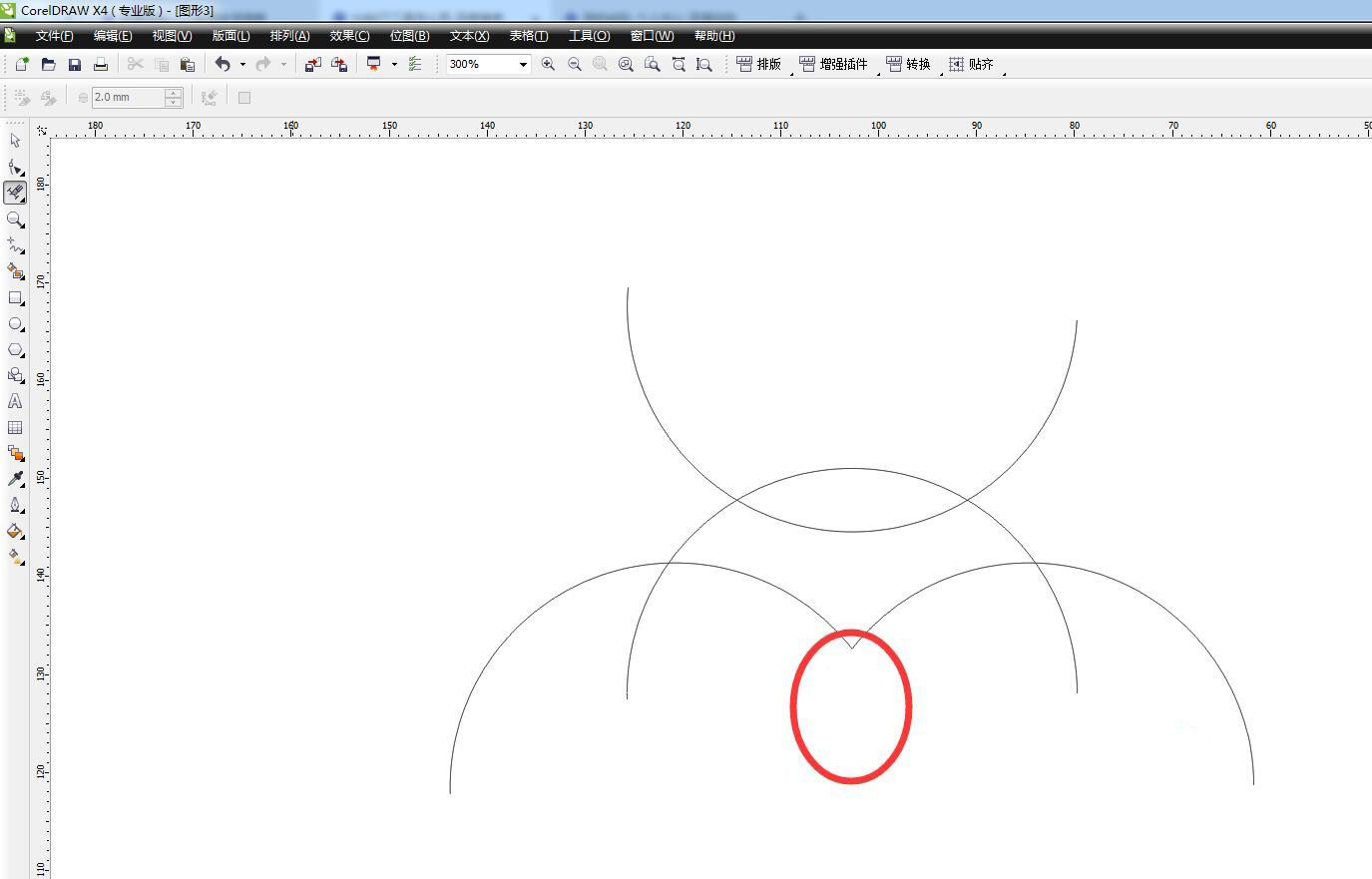Image resolution: width=1372 pixels, height=879 pixels.
Task: Expand the undo history dropdown arrow
Action: pos(242,65)
